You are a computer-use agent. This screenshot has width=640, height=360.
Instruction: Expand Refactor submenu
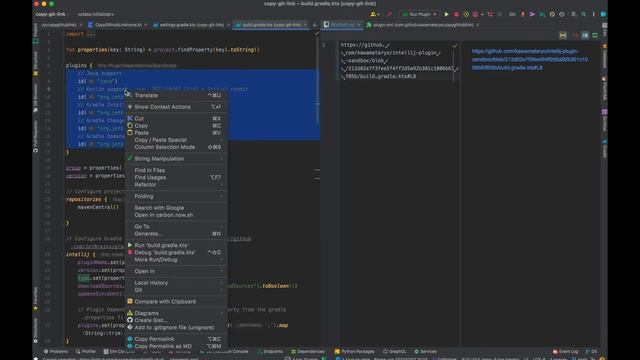[176, 184]
